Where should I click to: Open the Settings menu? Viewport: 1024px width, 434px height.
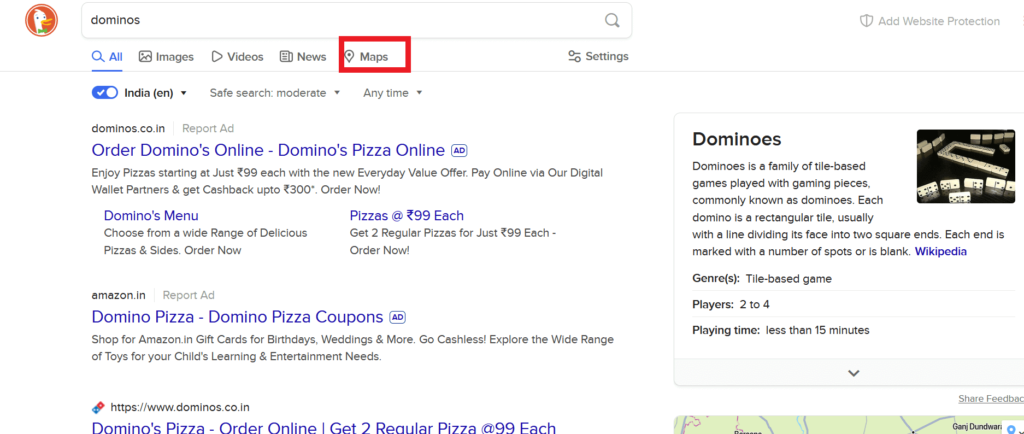(x=598, y=56)
